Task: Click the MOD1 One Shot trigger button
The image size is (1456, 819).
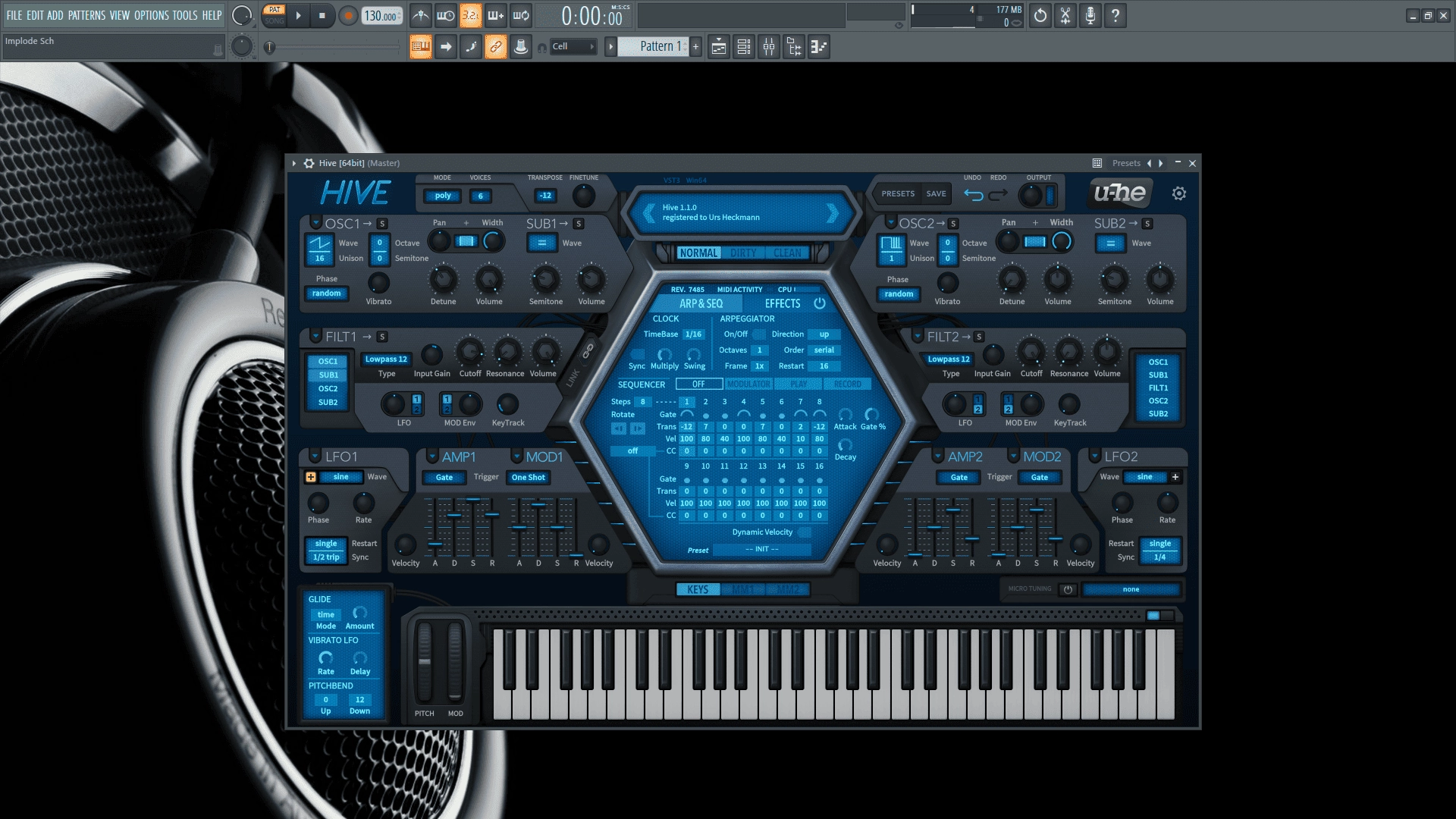Action: [529, 478]
